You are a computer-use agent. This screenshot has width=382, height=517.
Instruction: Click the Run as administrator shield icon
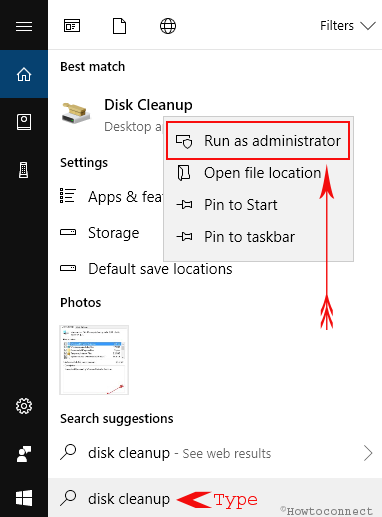point(184,141)
